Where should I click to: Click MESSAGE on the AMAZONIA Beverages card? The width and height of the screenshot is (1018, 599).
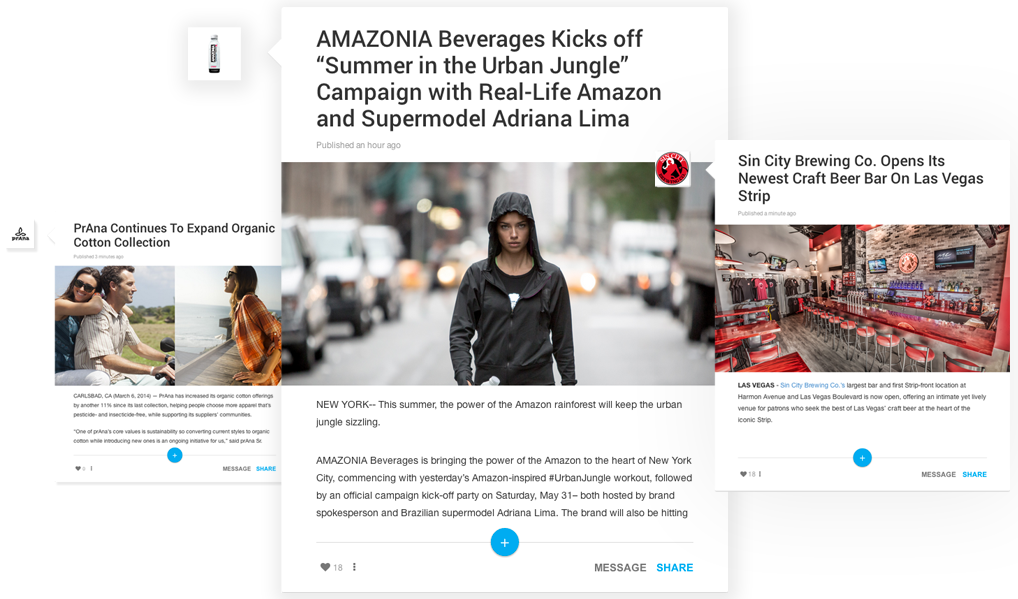[x=620, y=568]
